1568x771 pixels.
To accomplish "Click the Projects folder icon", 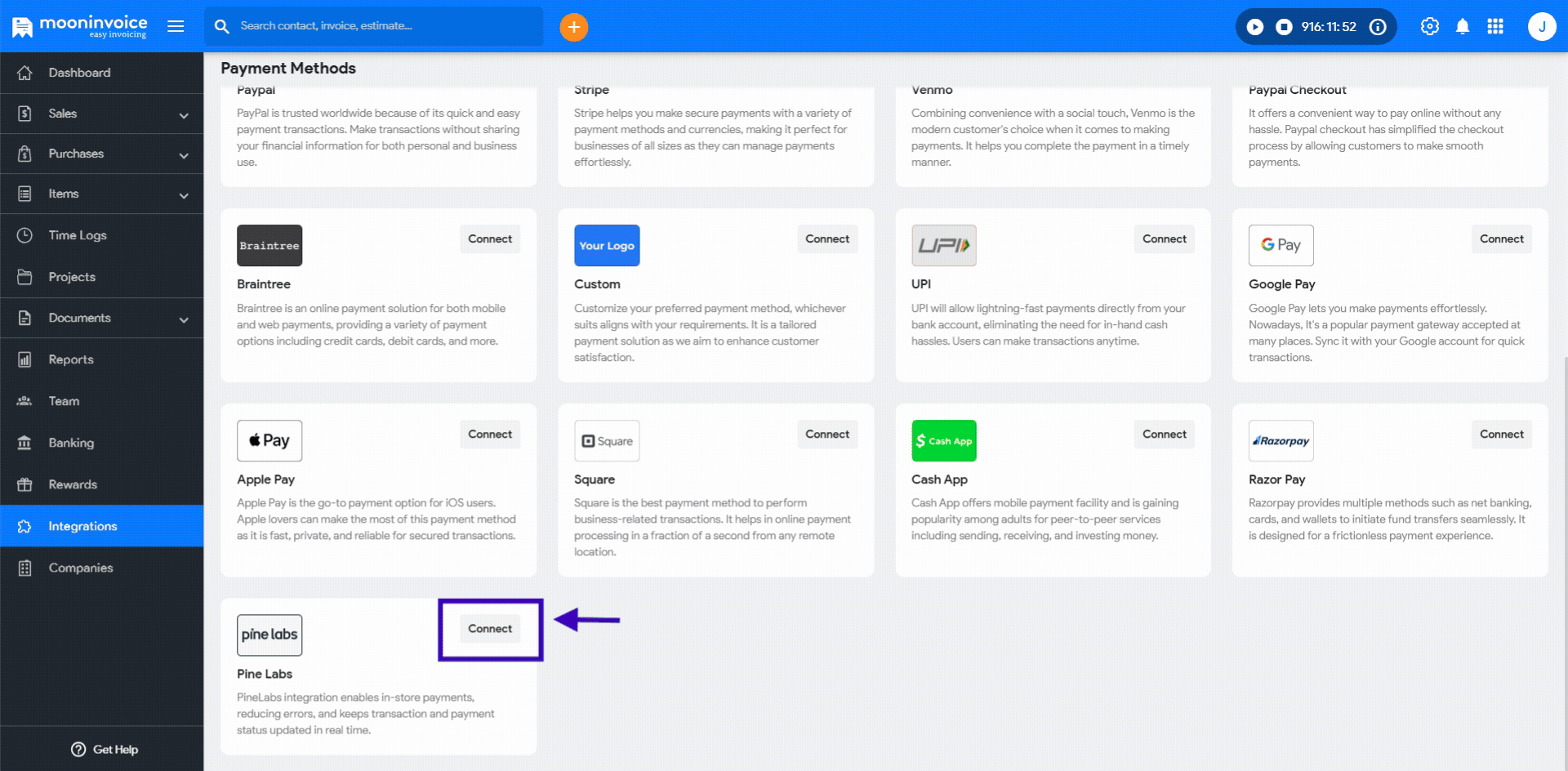I will pyautogui.click(x=24, y=277).
